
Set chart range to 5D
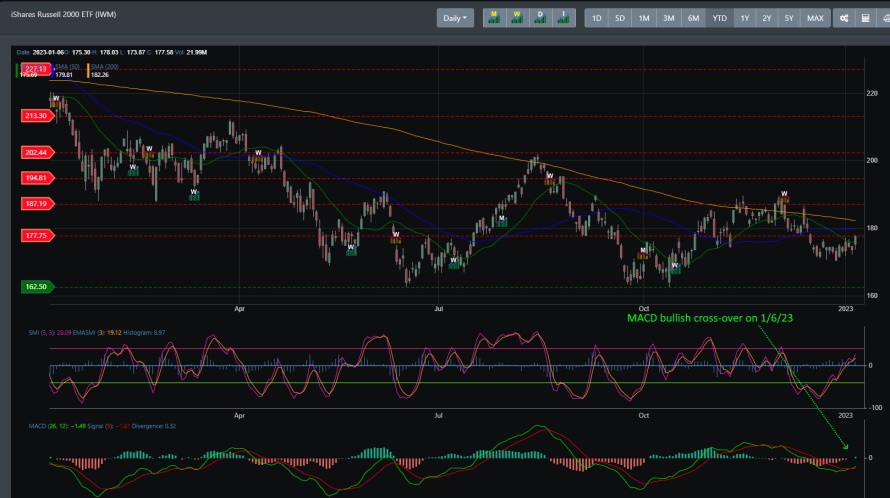click(x=620, y=18)
